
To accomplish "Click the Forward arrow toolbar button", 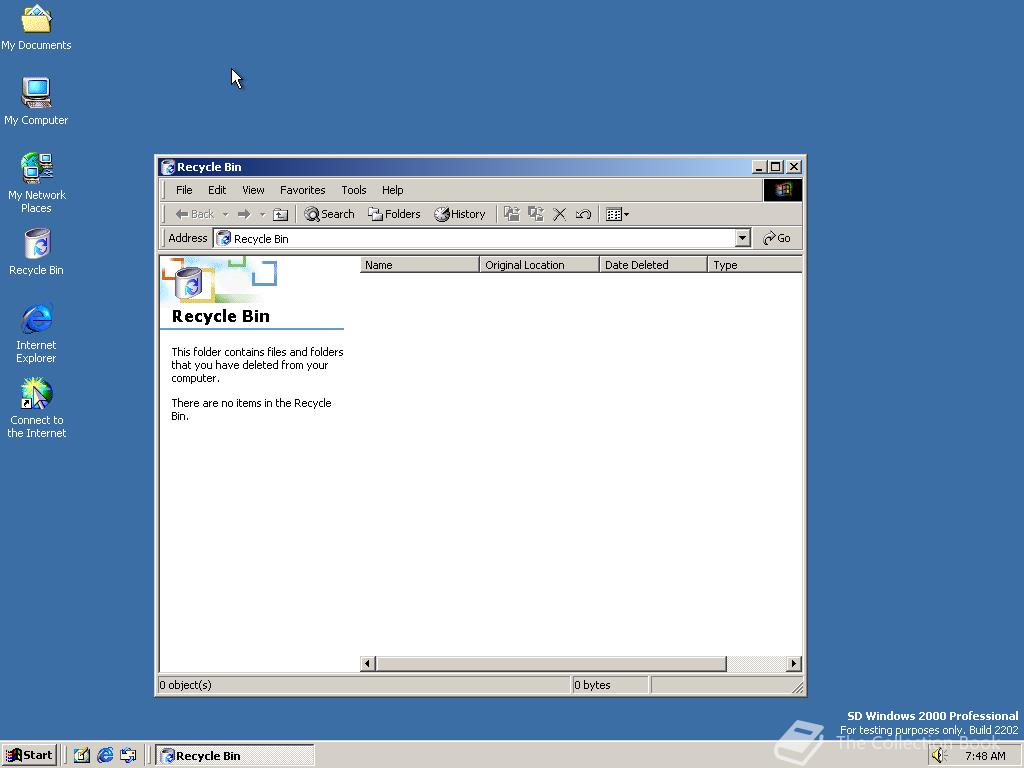I will click(x=244, y=214).
